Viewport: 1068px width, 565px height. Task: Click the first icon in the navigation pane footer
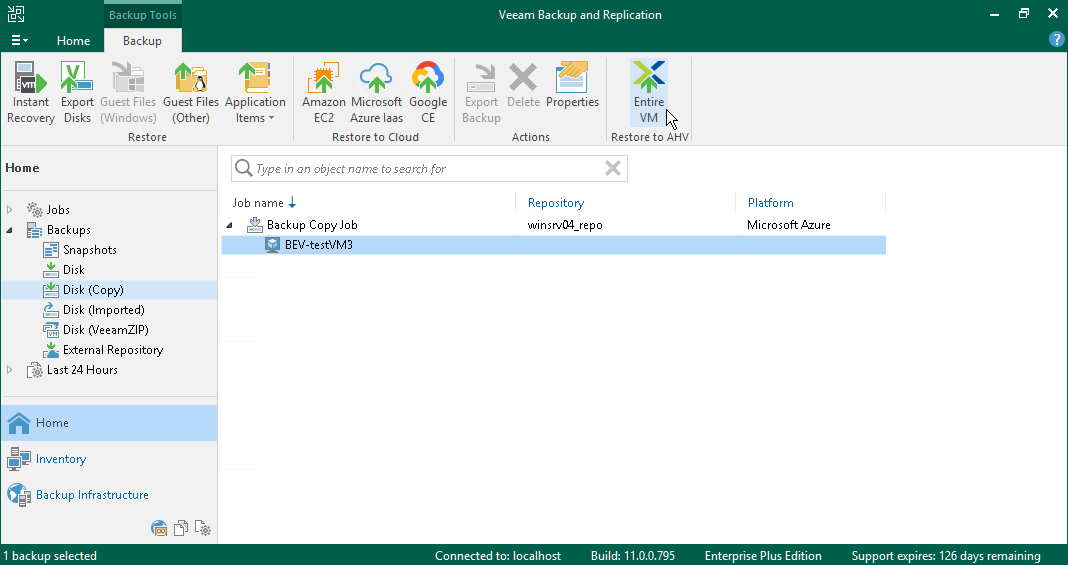pos(159,528)
